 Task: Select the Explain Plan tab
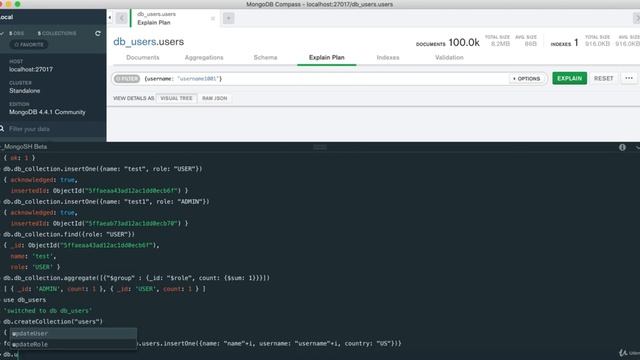(327, 58)
